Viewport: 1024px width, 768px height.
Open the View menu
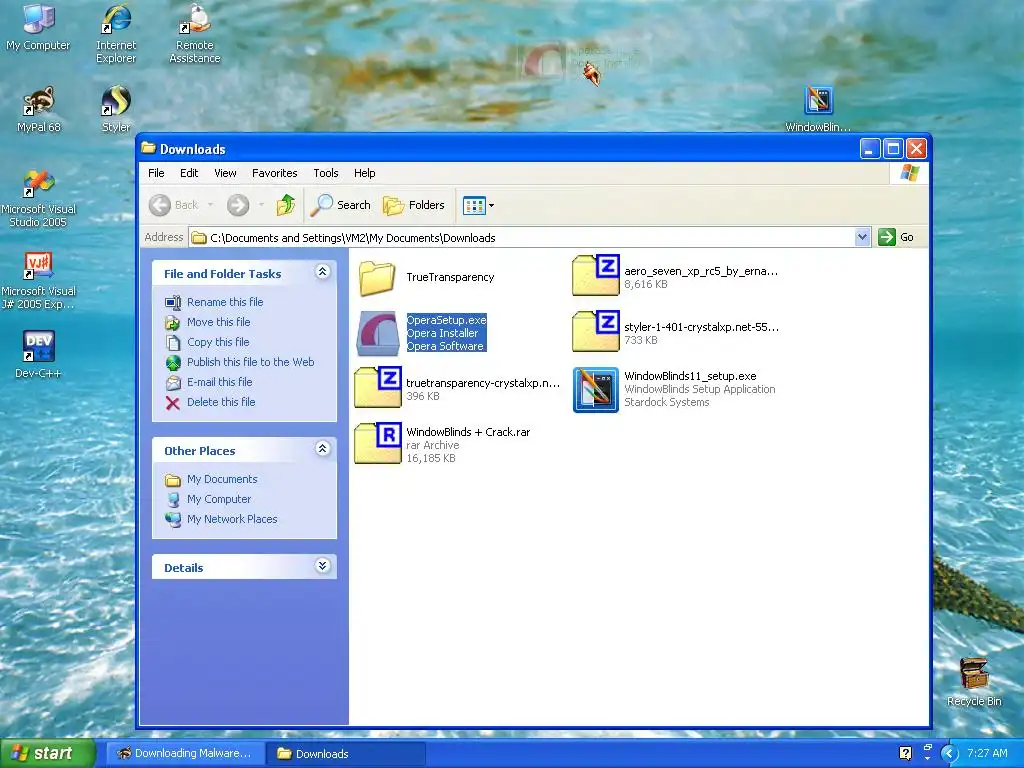[x=225, y=173]
